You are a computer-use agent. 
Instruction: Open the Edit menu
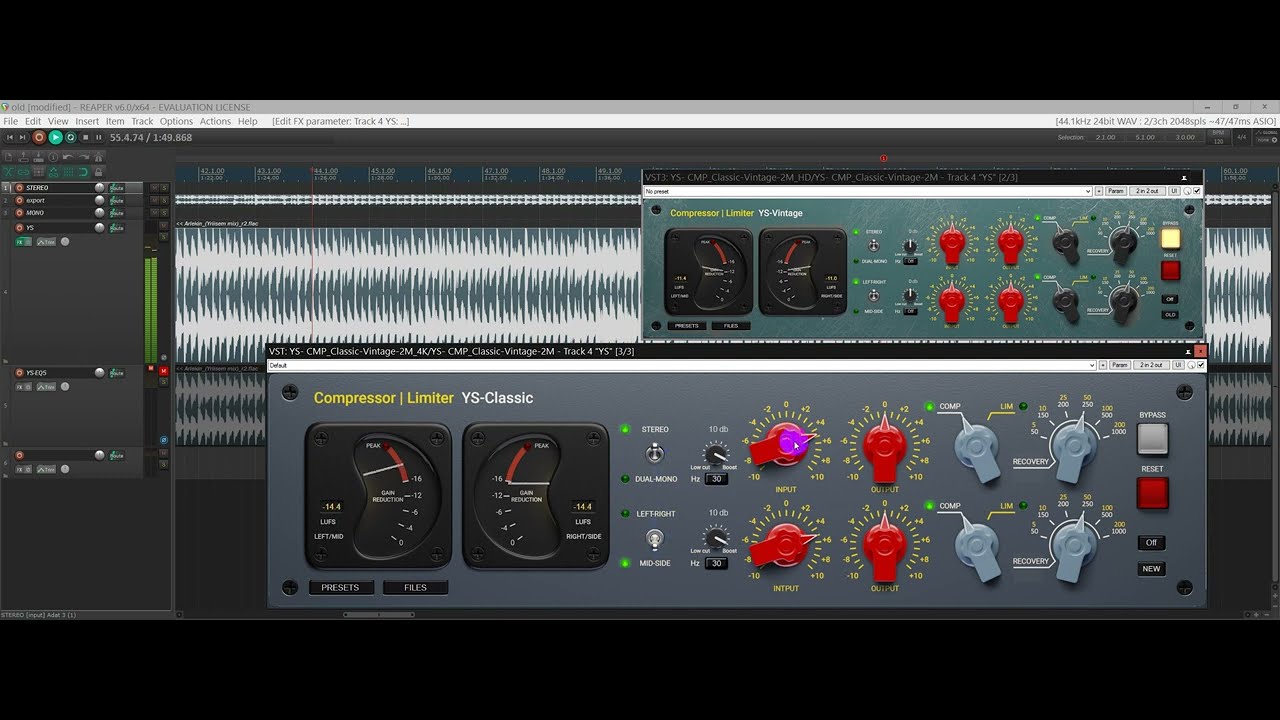33,121
